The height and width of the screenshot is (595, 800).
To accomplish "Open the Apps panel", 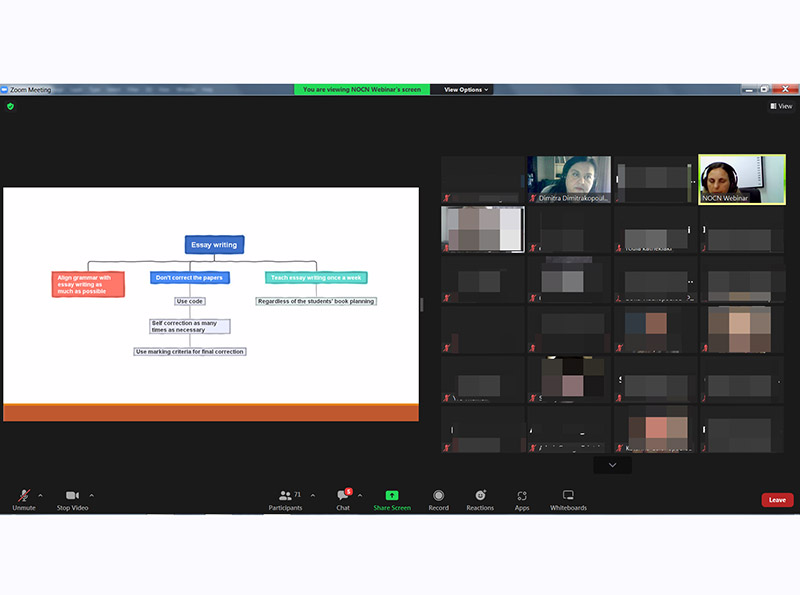I will pos(522,499).
